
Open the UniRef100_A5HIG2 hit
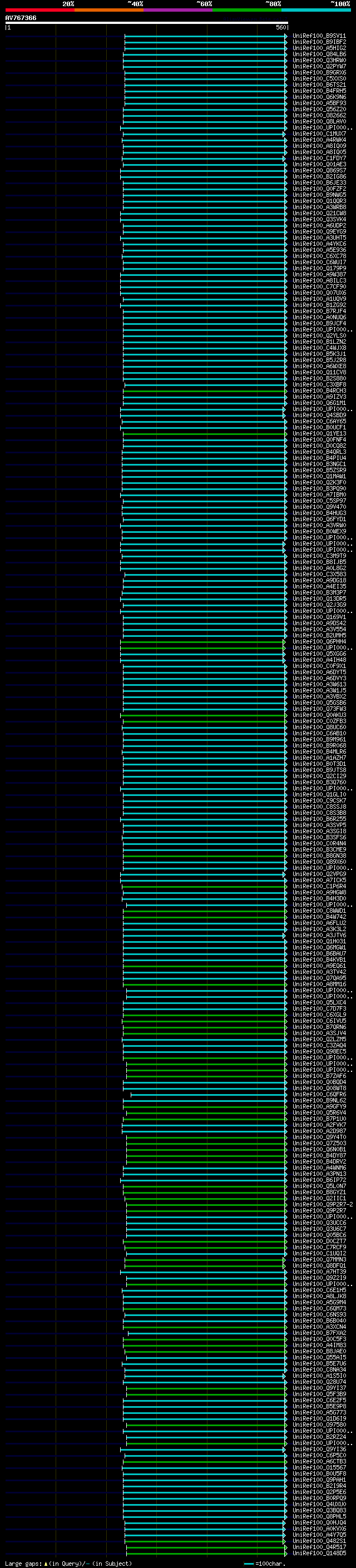[x=319, y=48]
